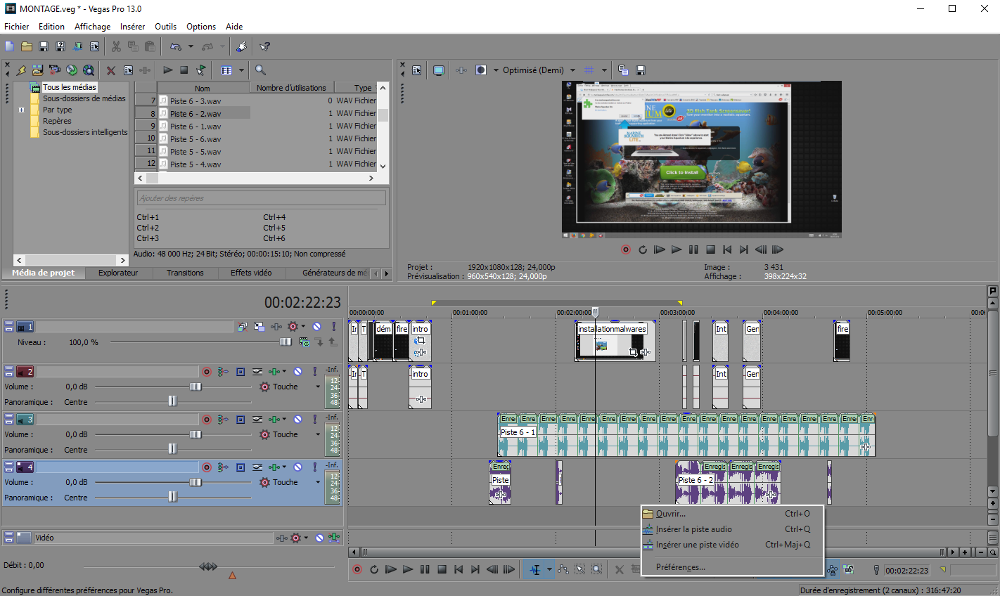Arm track 4 for recording
1000x596 pixels.
tap(207, 467)
